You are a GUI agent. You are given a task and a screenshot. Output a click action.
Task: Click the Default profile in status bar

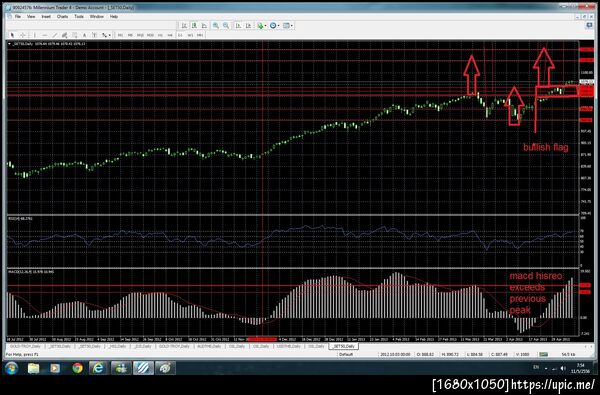(346, 354)
